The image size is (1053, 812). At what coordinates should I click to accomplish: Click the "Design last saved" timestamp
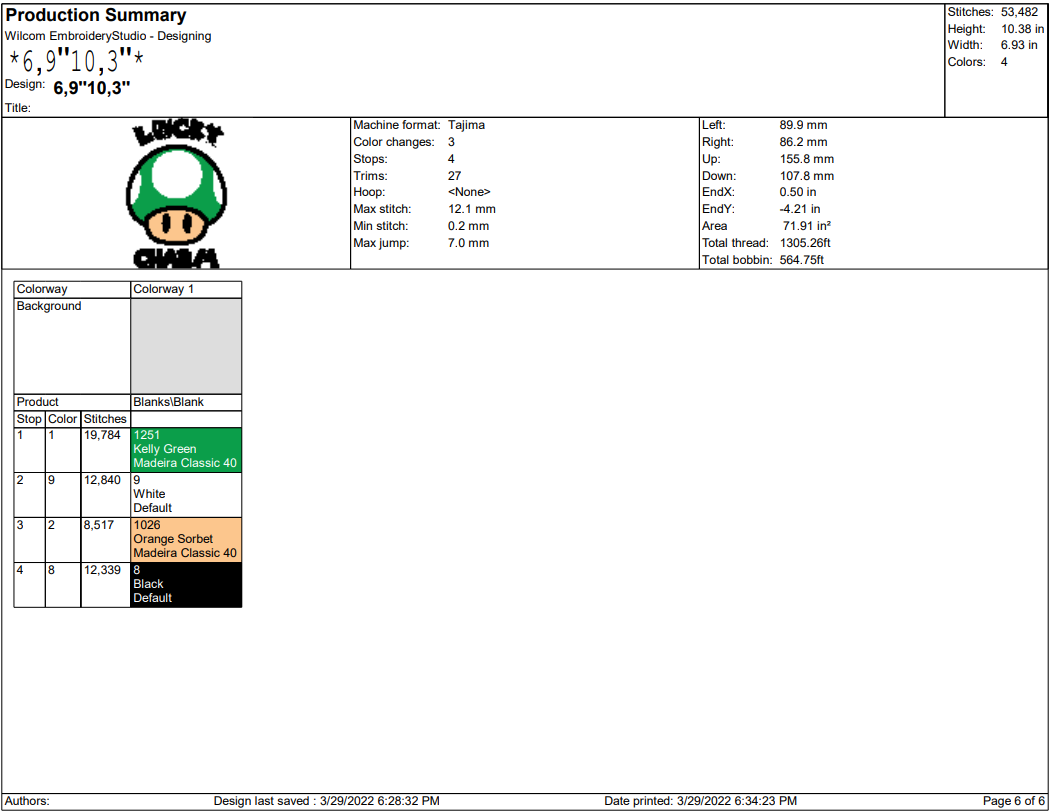(x=327, y=801)
